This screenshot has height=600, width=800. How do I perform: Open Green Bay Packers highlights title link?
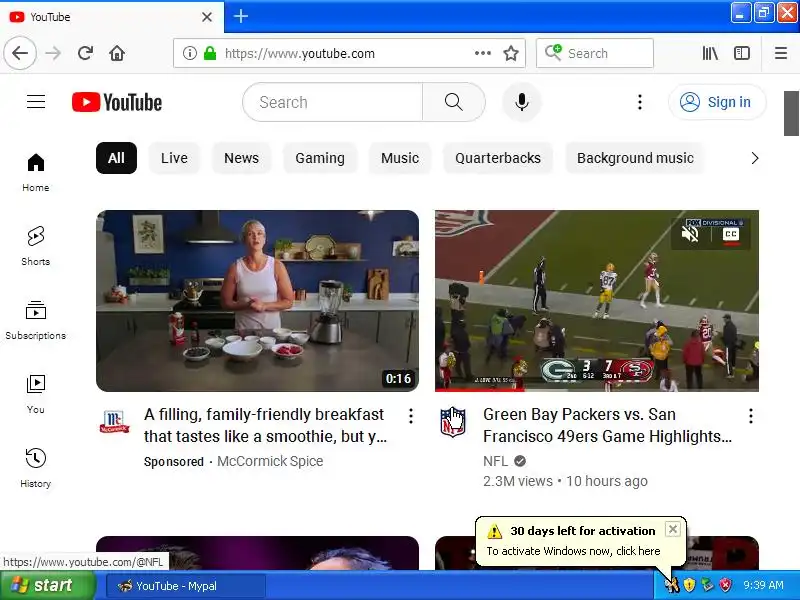pyautogui.click(x=608, y=425)
